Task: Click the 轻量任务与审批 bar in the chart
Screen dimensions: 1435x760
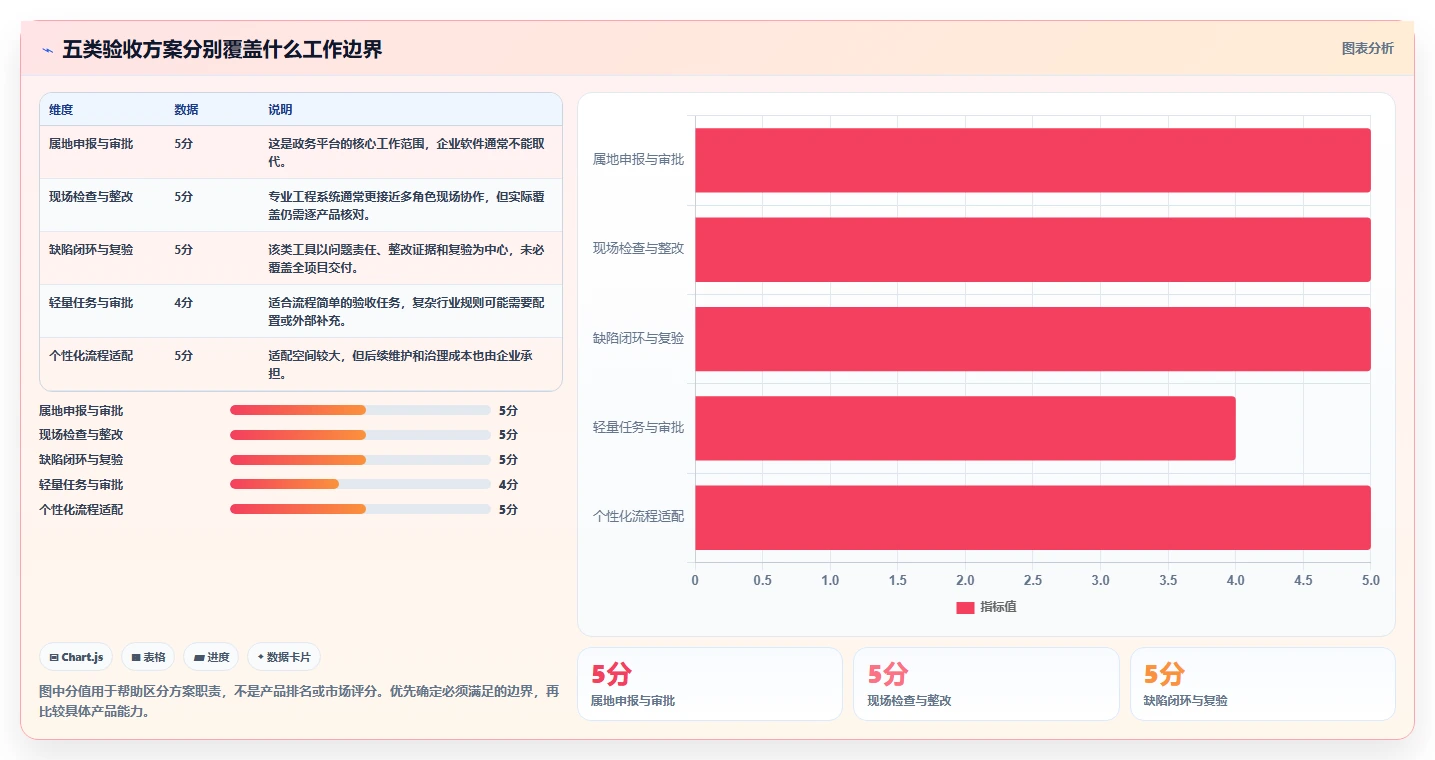Action: click(966, 428)
